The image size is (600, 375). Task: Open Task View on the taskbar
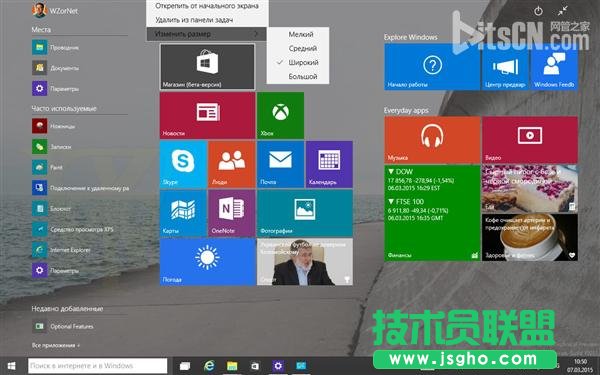[x=185, y=366]
